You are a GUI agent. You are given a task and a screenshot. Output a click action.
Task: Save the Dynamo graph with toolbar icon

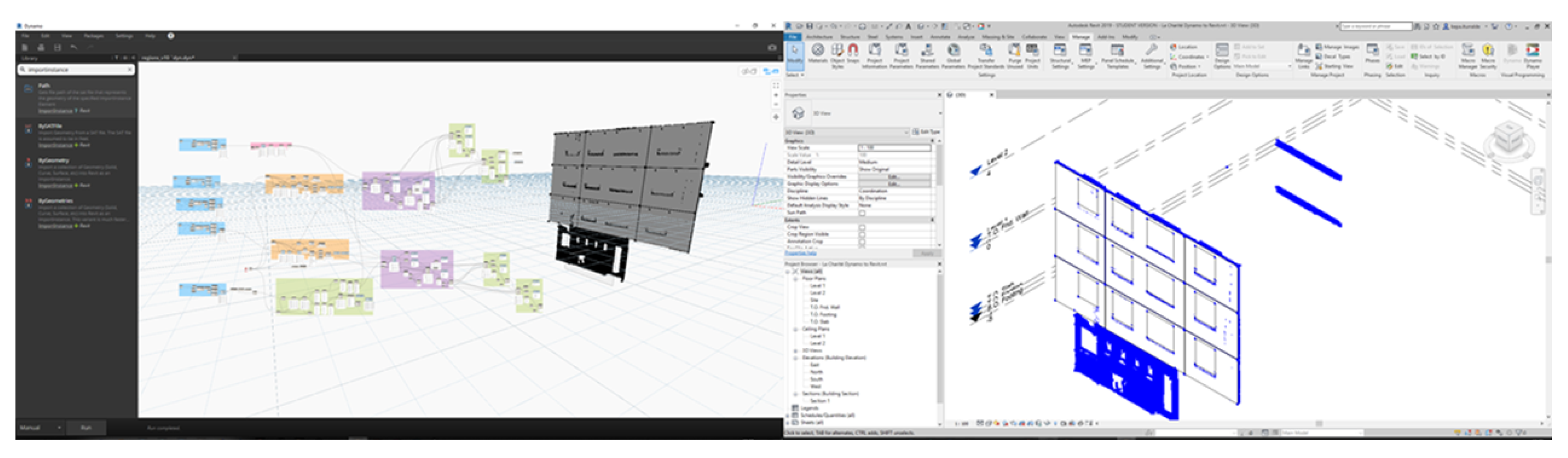pos(57,48)
